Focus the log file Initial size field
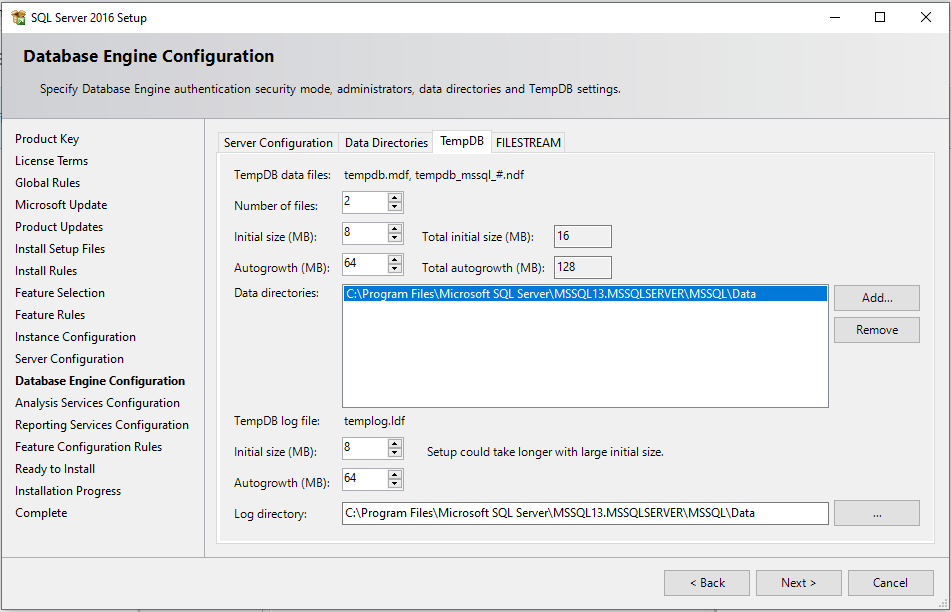951x612 pixels. (365, 448)
